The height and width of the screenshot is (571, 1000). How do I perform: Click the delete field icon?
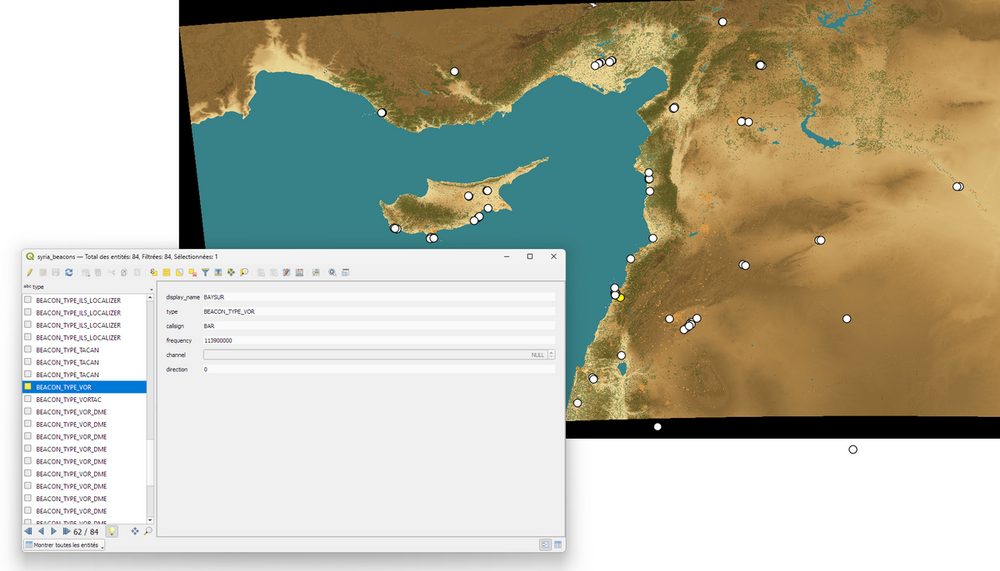274,272
